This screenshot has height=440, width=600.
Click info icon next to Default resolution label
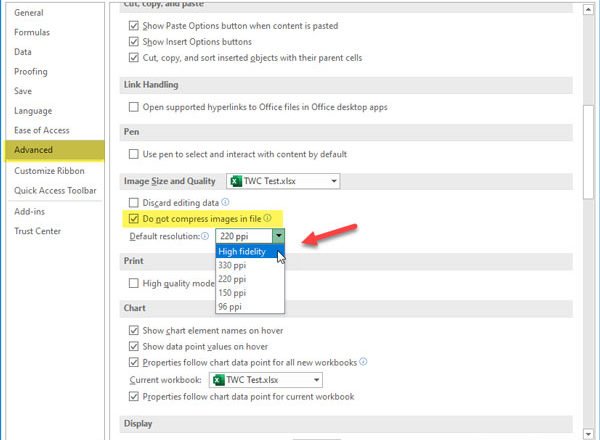click(205, 236)
